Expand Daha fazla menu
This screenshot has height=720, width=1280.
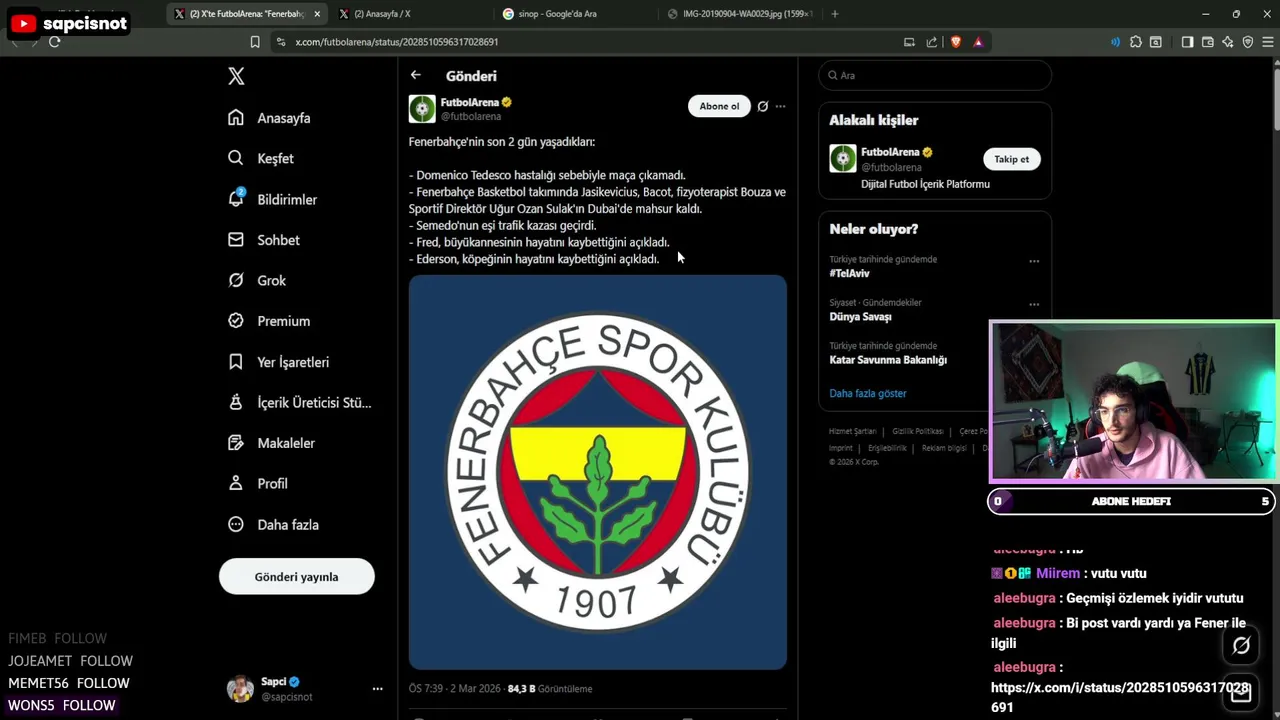(274, 524)
